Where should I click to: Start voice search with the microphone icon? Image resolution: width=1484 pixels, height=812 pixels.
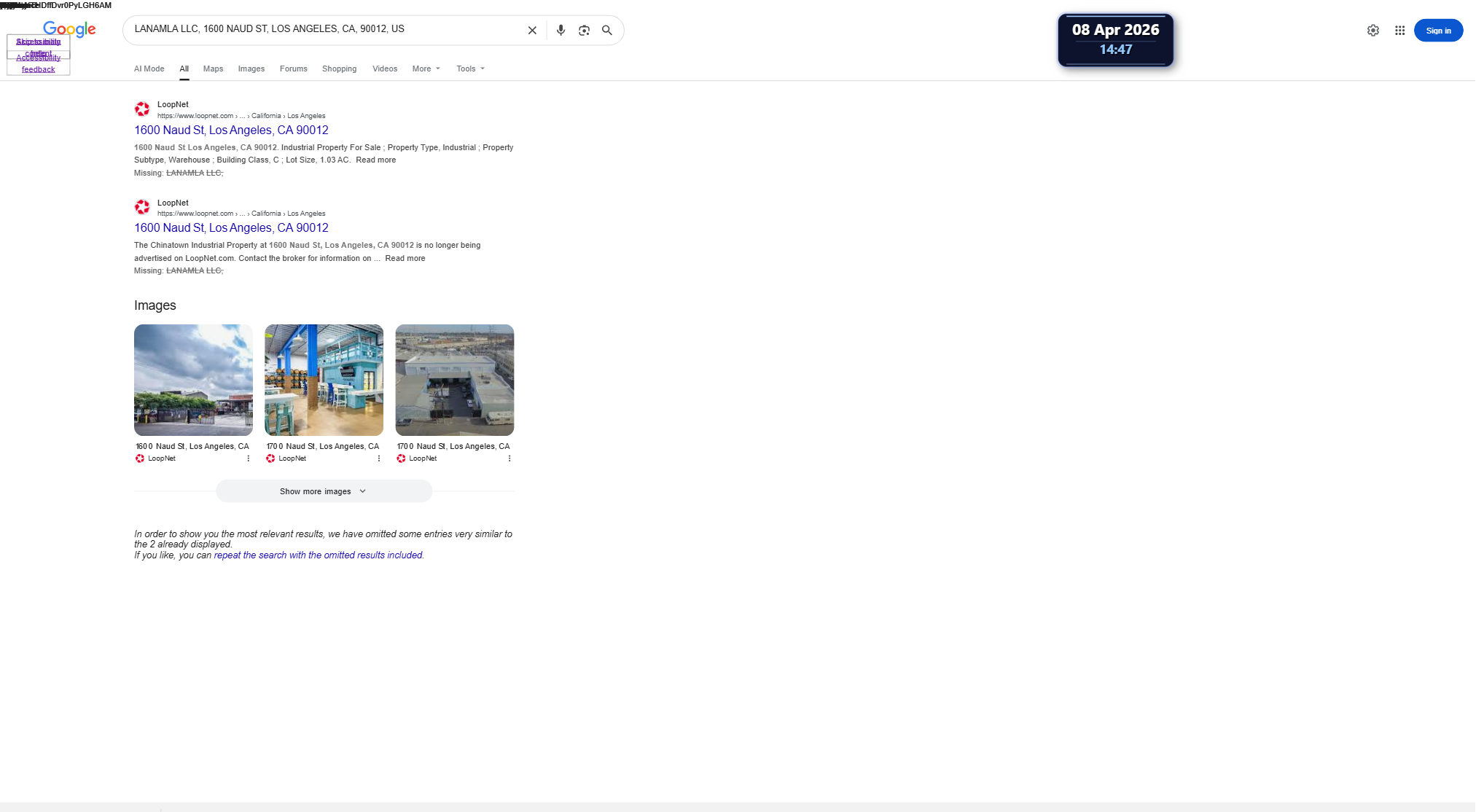[561, 31]
